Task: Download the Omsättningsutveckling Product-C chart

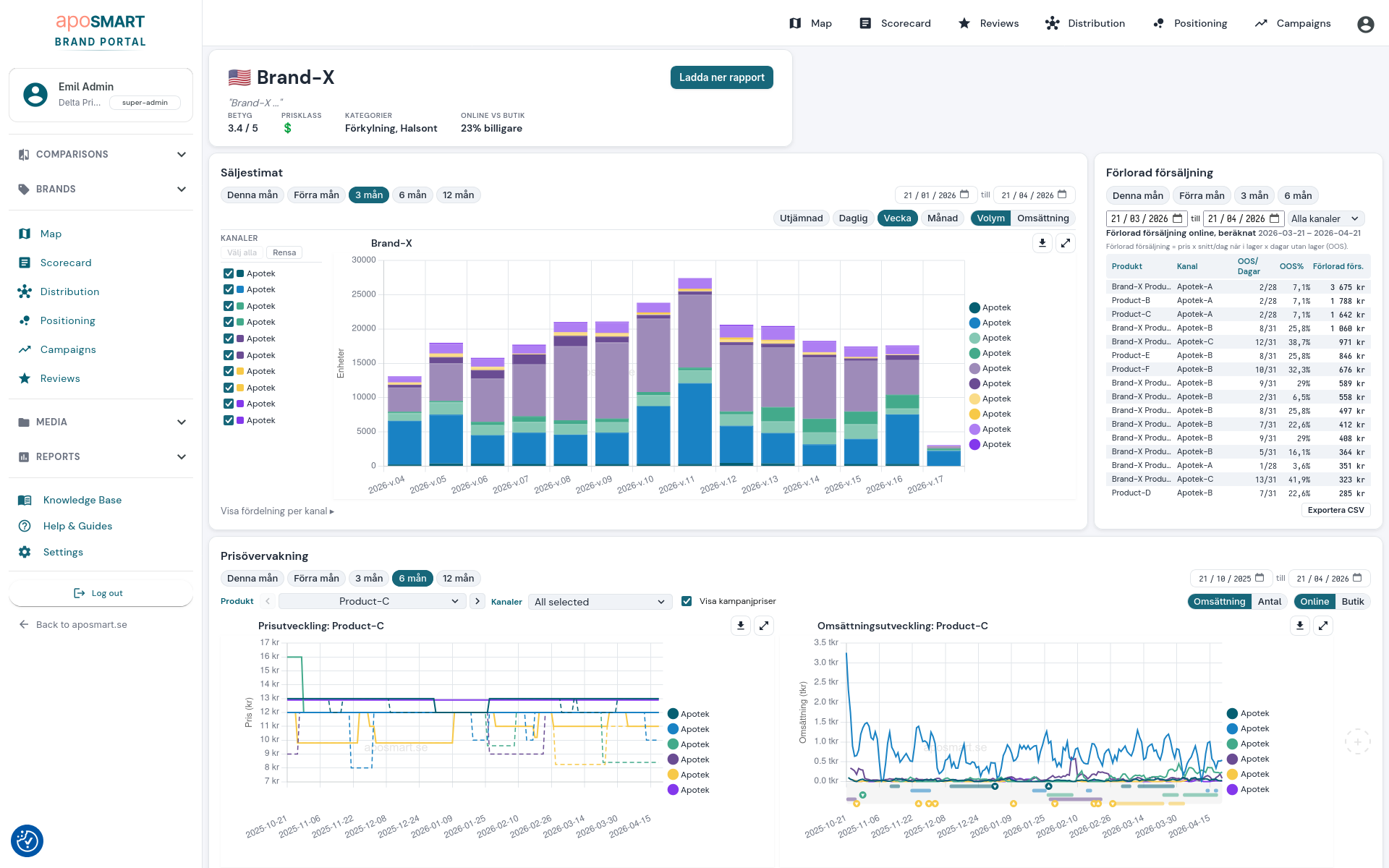Action: 1300,626
